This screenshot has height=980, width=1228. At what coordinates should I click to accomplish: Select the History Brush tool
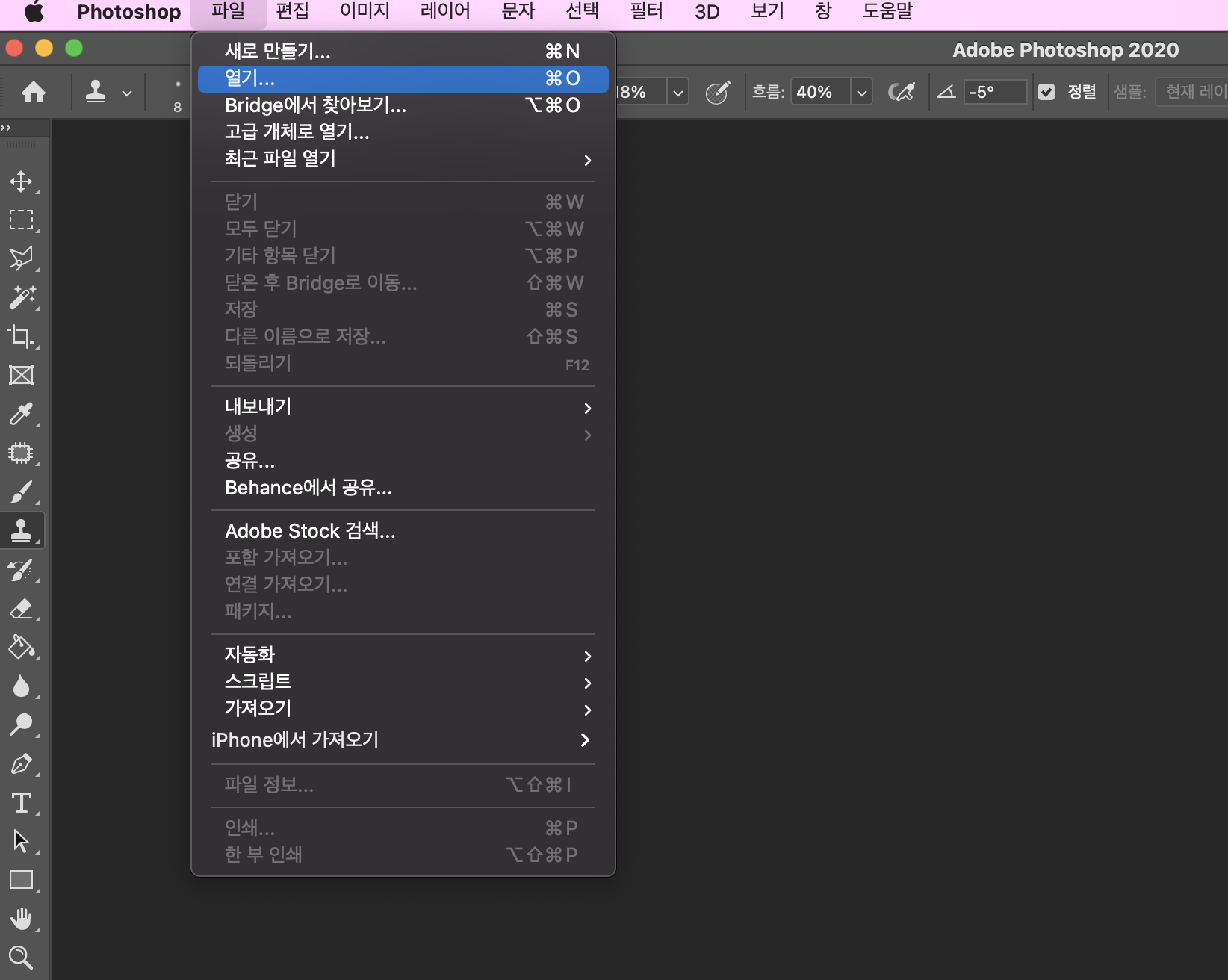pos(21,570)
